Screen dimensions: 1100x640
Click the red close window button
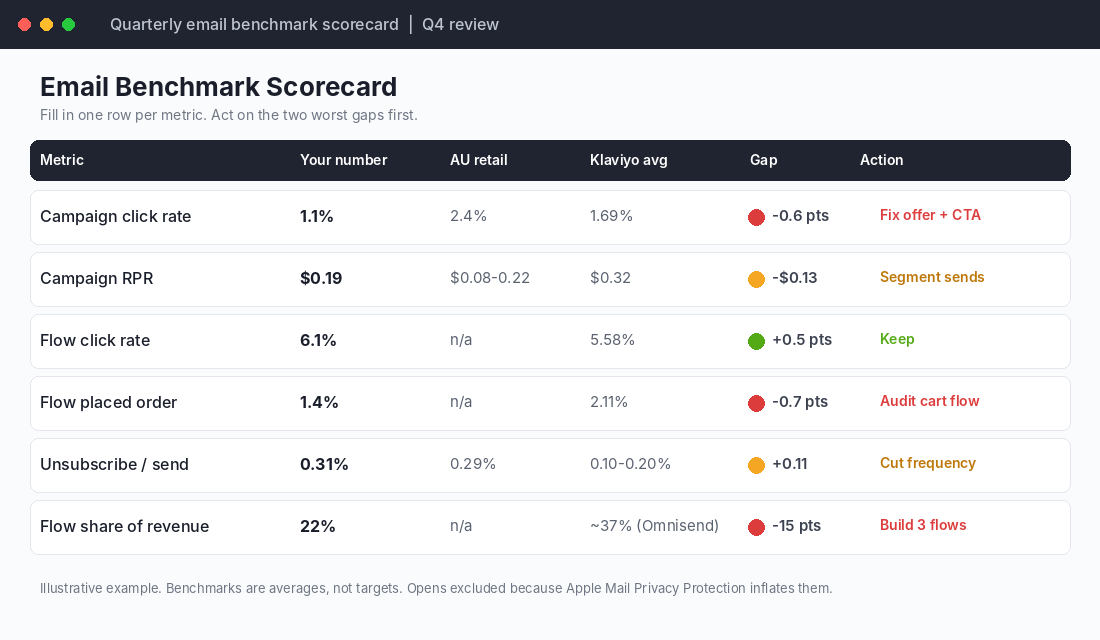(25, 25)
